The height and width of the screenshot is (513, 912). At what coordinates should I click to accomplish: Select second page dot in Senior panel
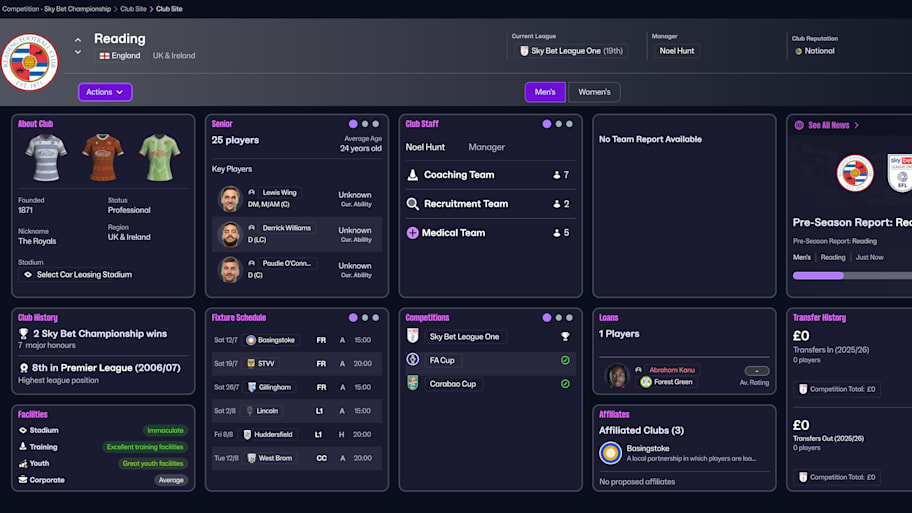pos(365,124)
